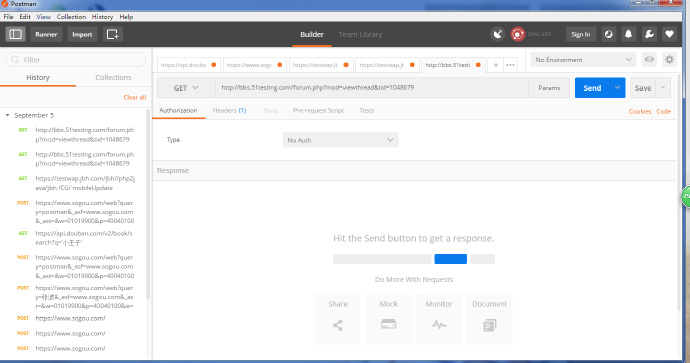Toggle the sidebar with the panel icon
Image resolution: width=690 pixels, height=363 pixels.
[15, 34]
